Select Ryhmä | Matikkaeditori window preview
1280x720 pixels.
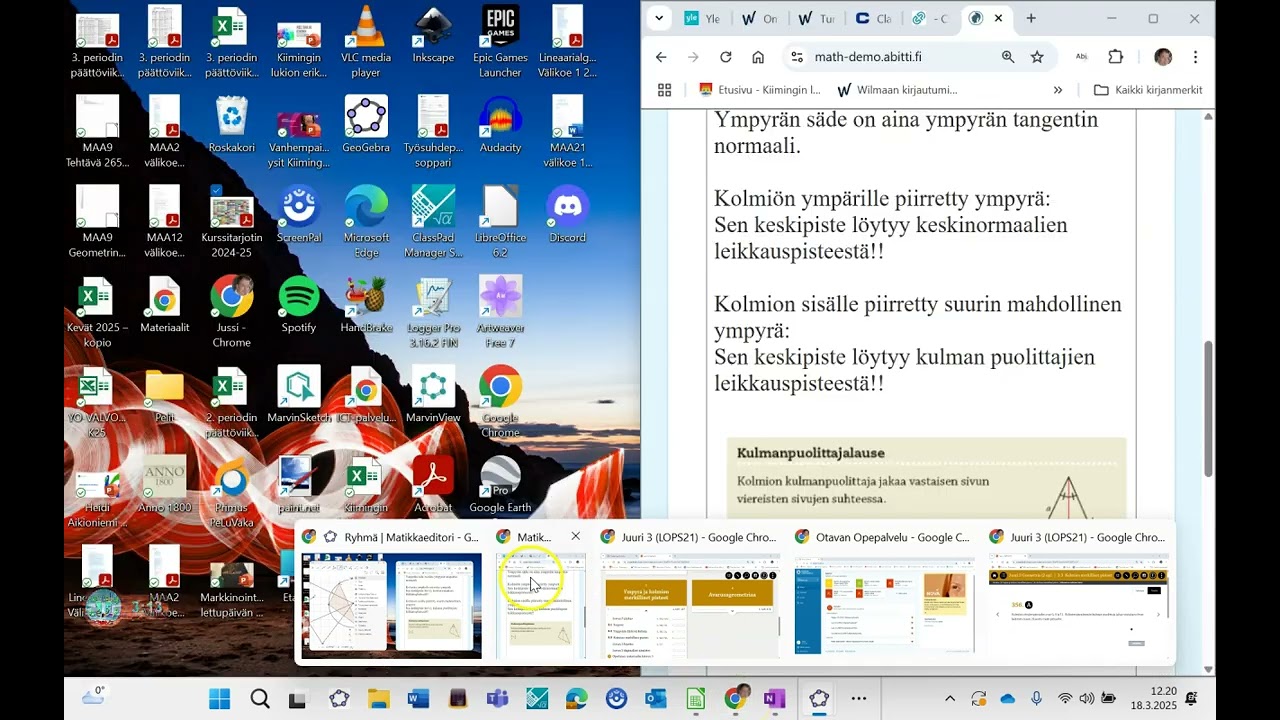[x=392, y=592]
